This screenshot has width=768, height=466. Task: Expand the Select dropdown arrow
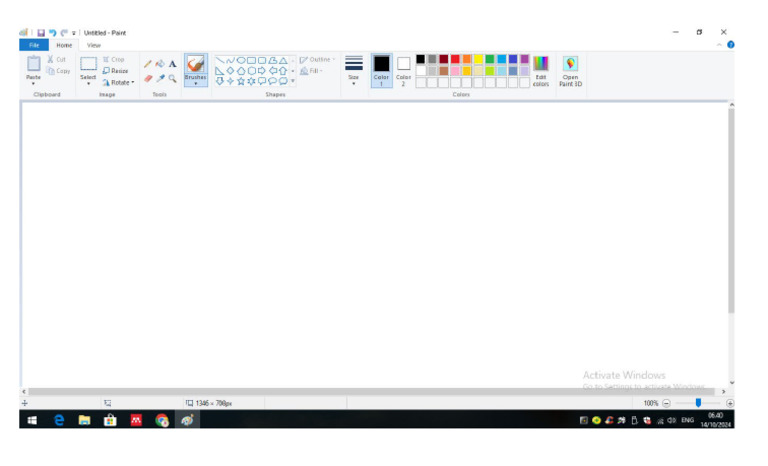click(x=88, y=84)
